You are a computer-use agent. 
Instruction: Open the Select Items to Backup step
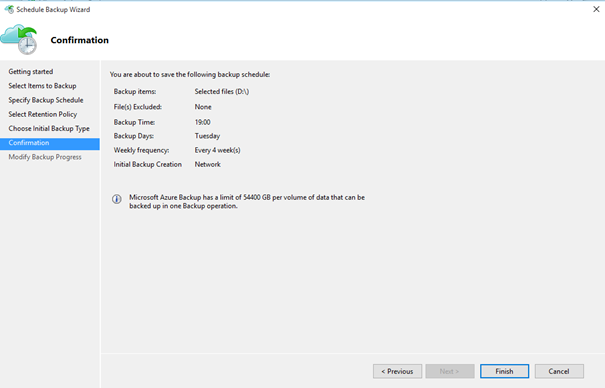[x=42, y=86]
